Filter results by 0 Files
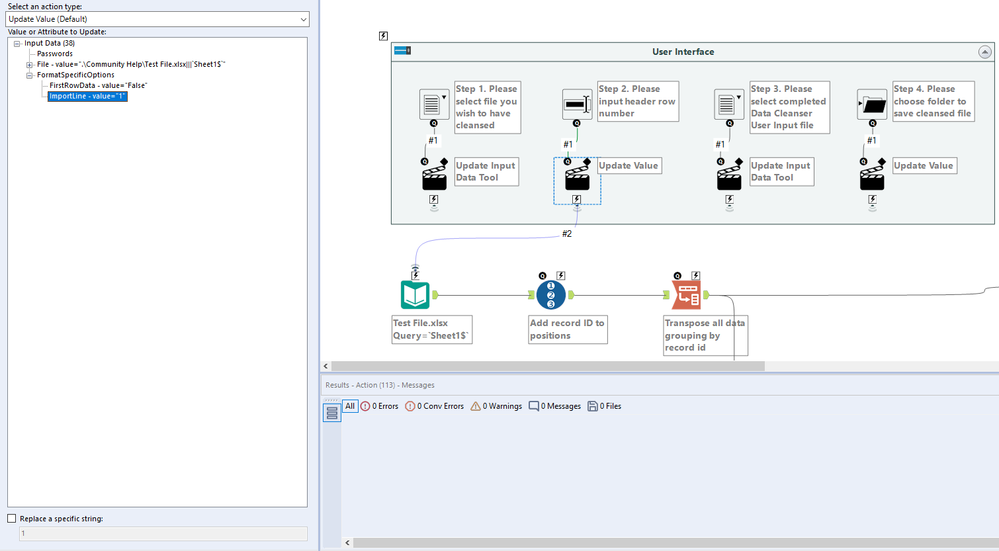This screenshot has width=999, height=551. click(x=605, y=406)
